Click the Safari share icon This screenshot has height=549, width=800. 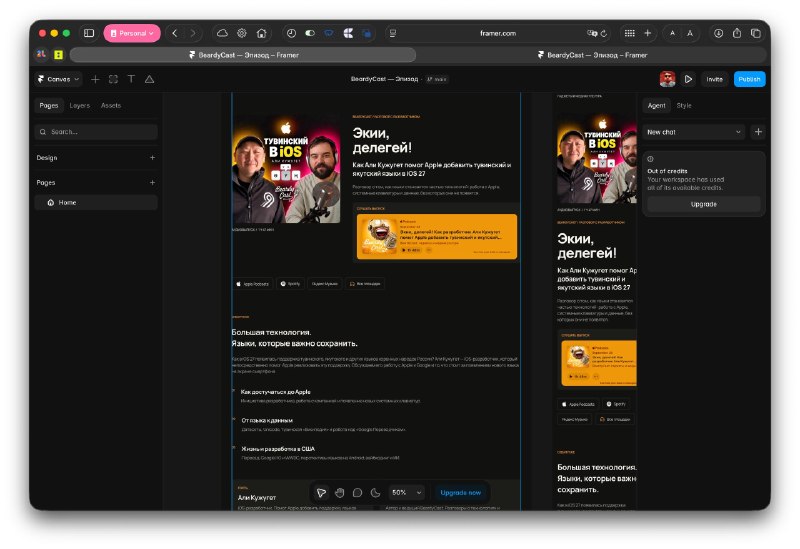point(737,33)
